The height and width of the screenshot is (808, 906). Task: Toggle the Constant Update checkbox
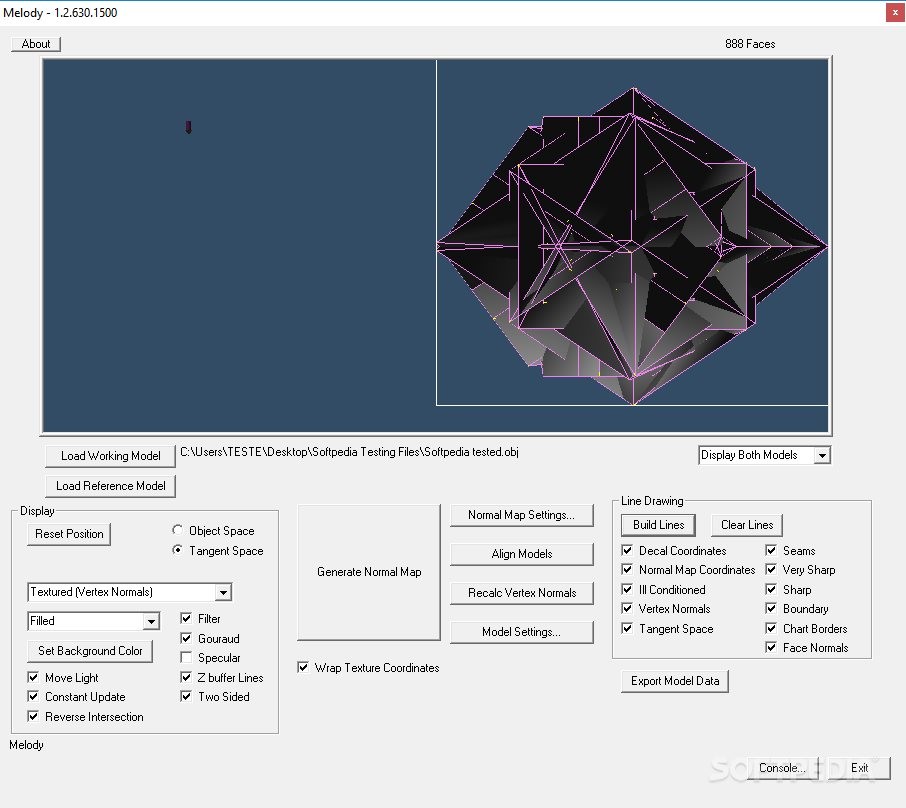tap(34, 696)
